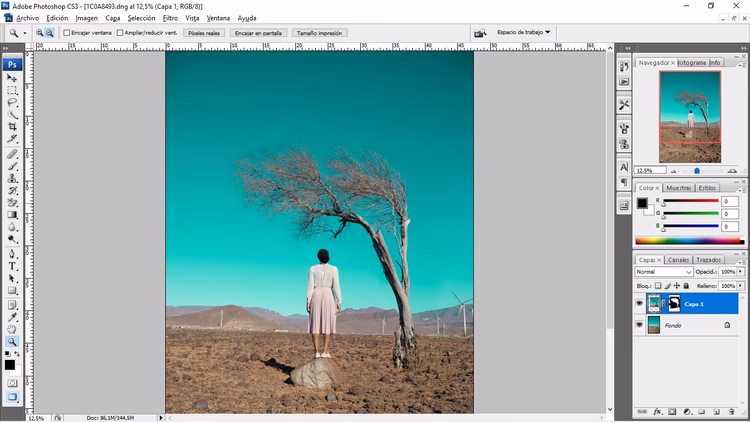The image size is (750, 422).
Task: Open the Character panel icon
Action: coord(624,167)
